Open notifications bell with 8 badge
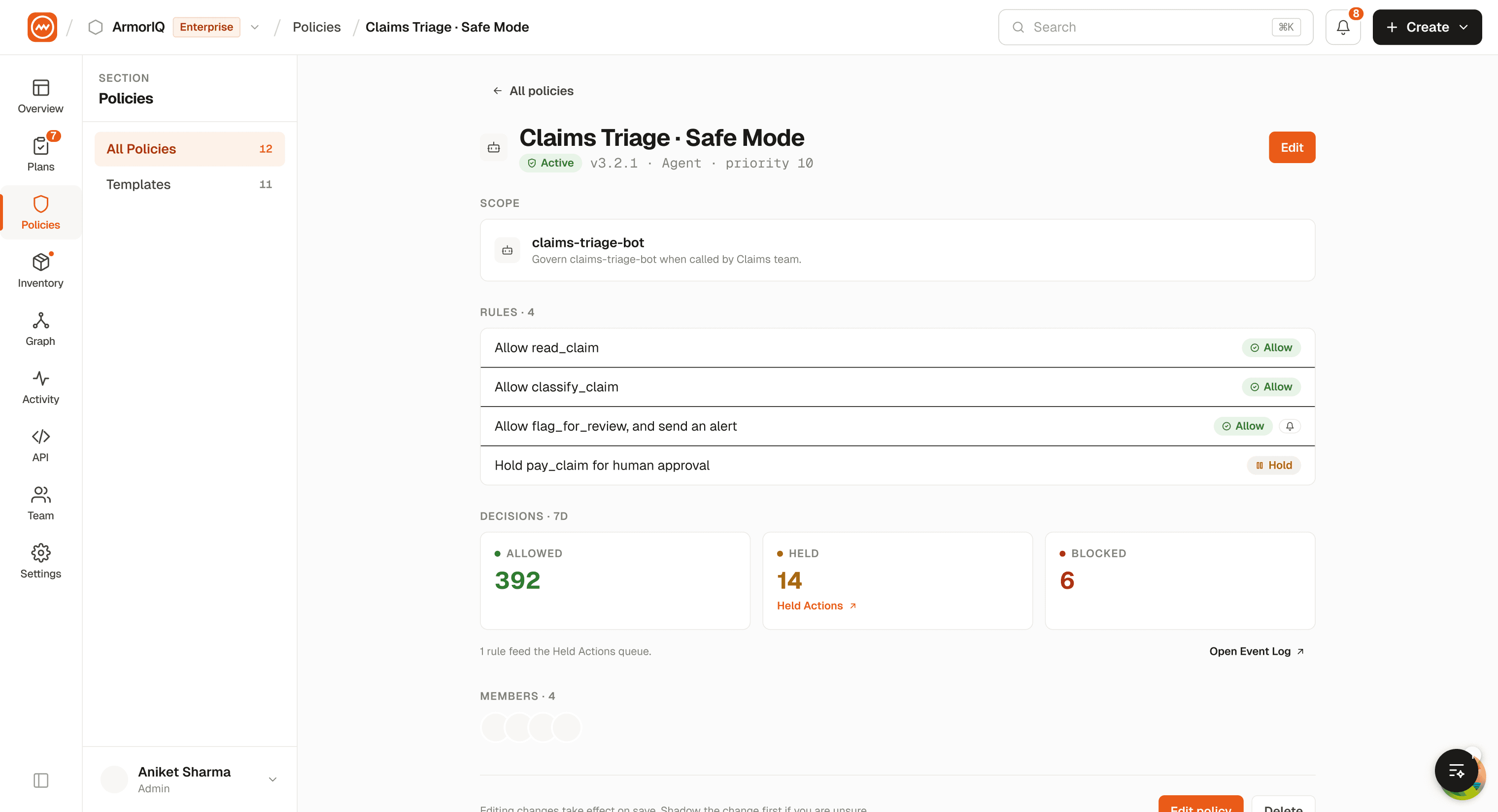The height and width of the screenshot is (812, 1498). (x=1343, y=27)
